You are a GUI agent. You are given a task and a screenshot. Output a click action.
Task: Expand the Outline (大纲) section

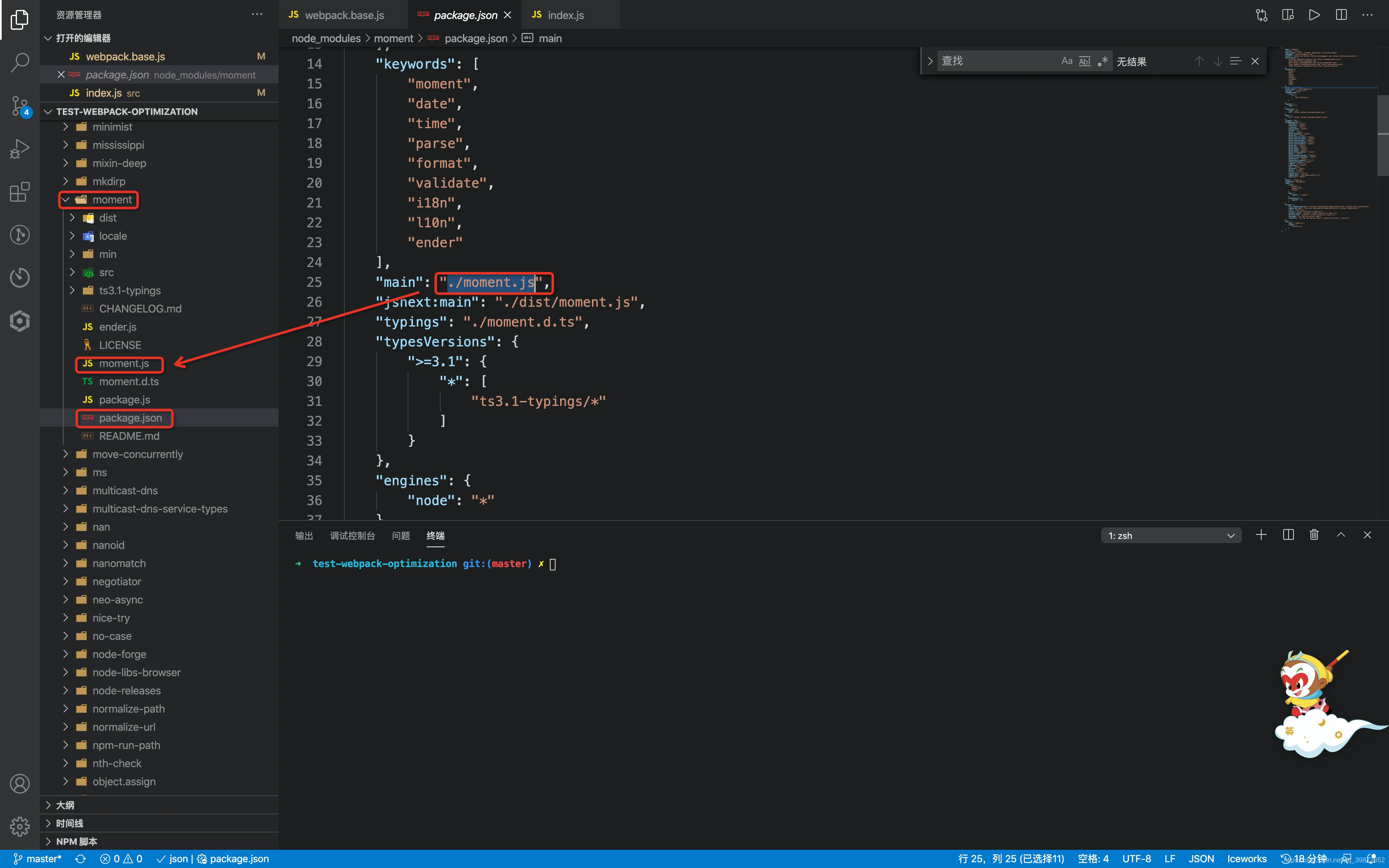pyautogui.click(x=159, y=805)
